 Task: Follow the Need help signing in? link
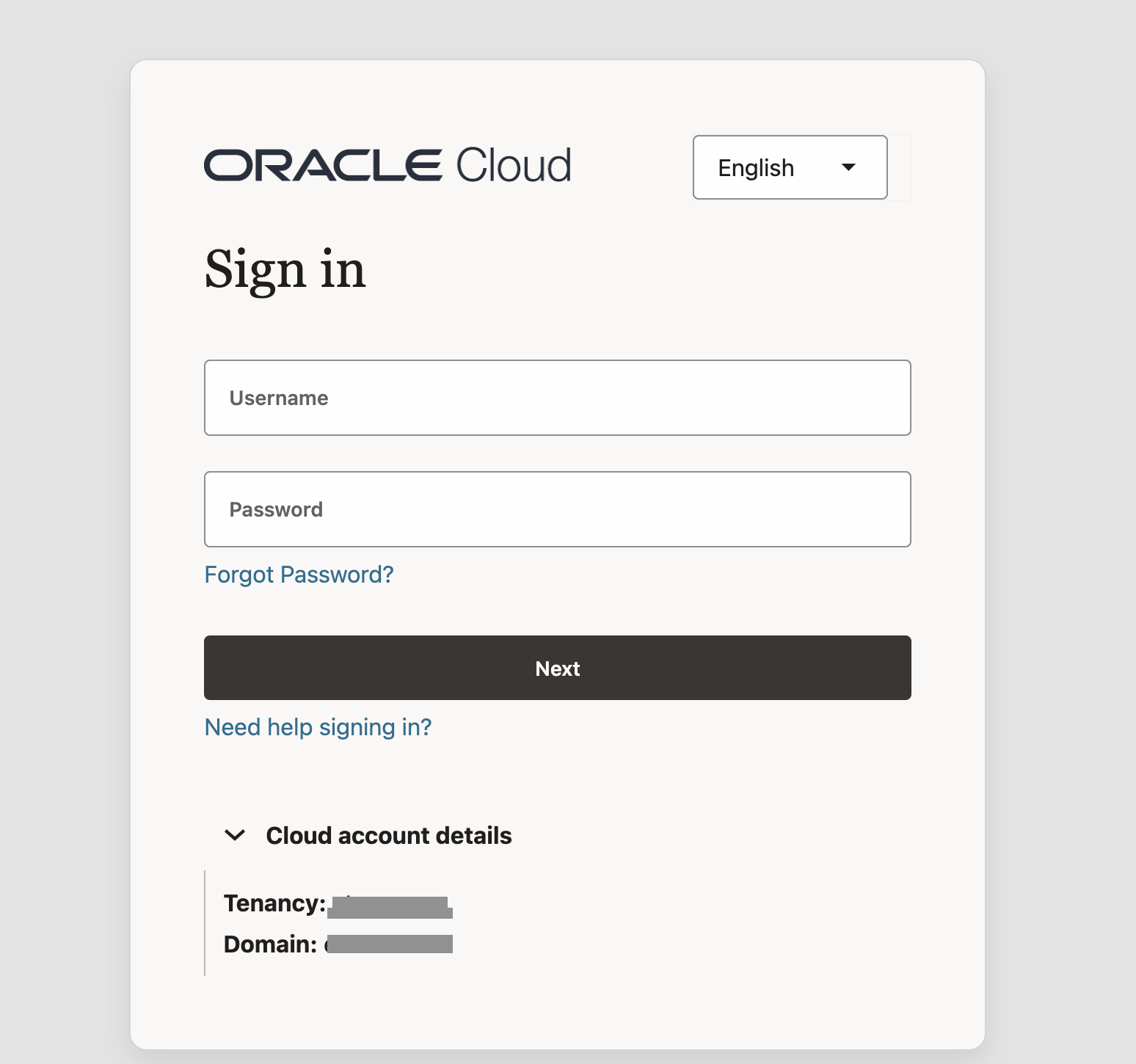click(x=318, y=727)
